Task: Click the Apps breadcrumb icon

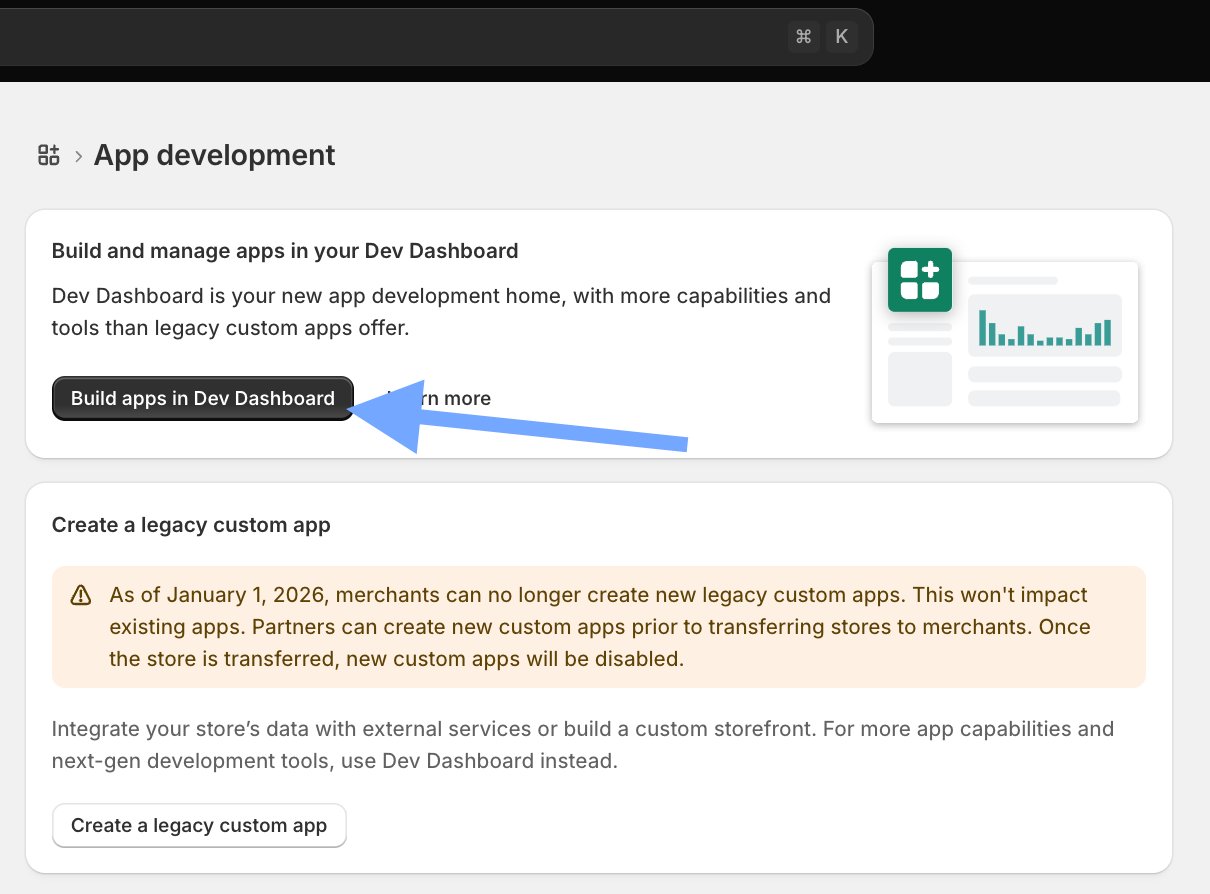Action: pyautogui.click(x=49, y=155)
